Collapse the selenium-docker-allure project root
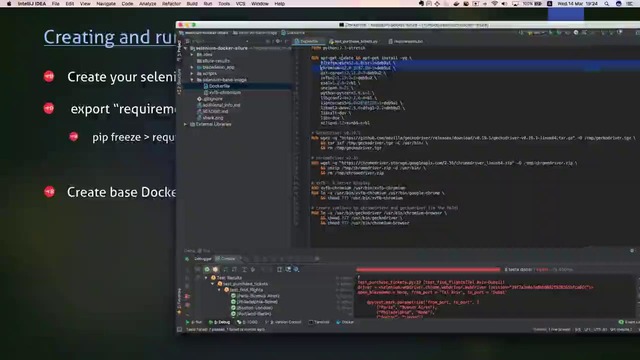The width and height of the screenshot is (640, 360). coord(186,48)
